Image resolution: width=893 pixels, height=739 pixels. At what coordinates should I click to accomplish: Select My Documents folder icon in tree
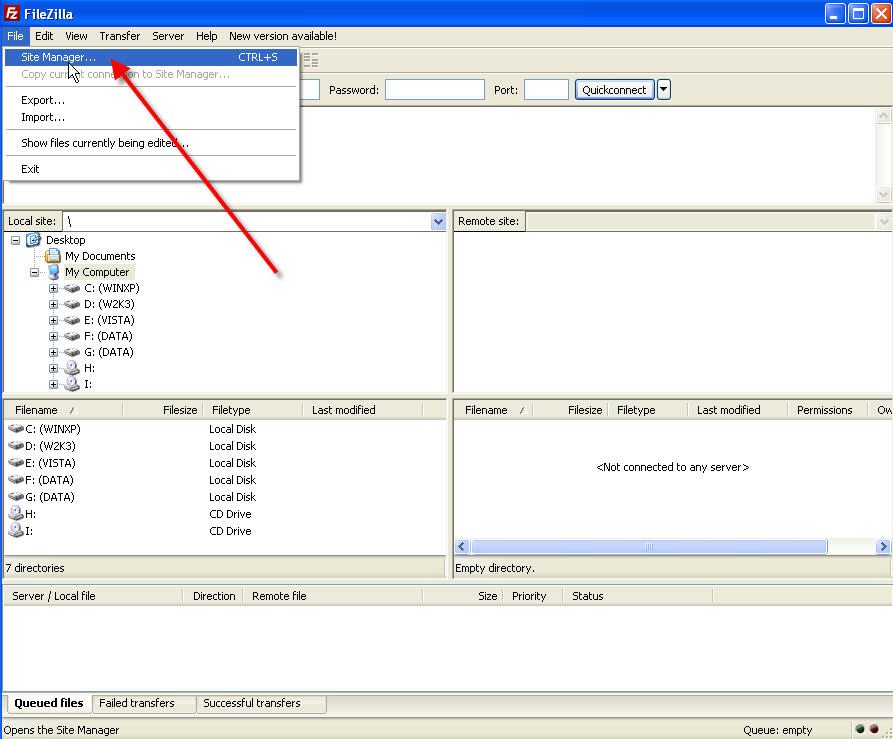pos(53,256)
